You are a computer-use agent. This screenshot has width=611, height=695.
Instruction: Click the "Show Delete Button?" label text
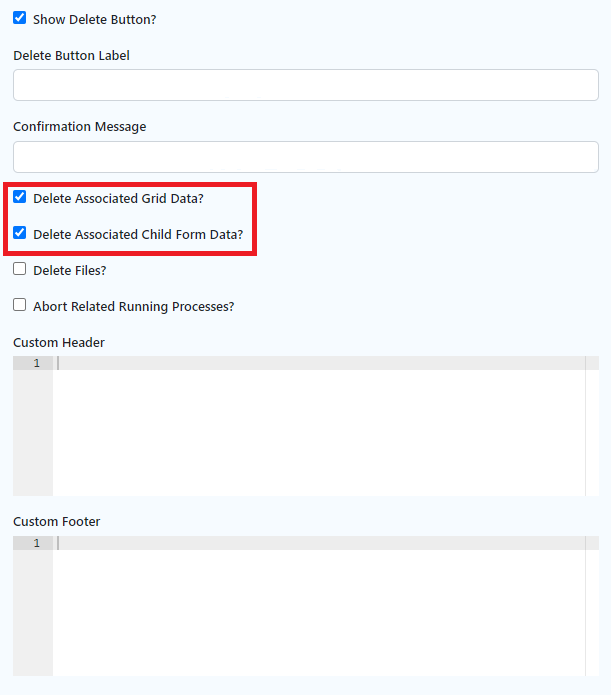95,20
